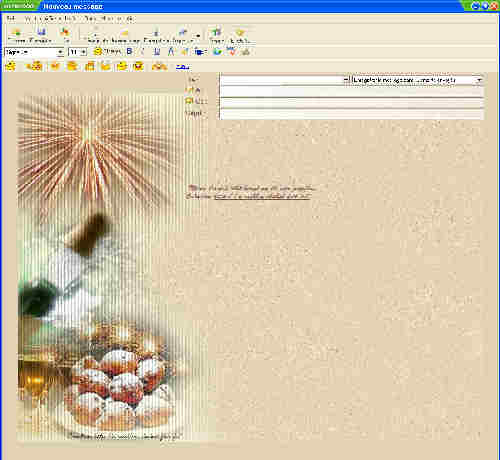The image size is (500, 460).
Task: Open the font name dropdown
Action: 60,52
